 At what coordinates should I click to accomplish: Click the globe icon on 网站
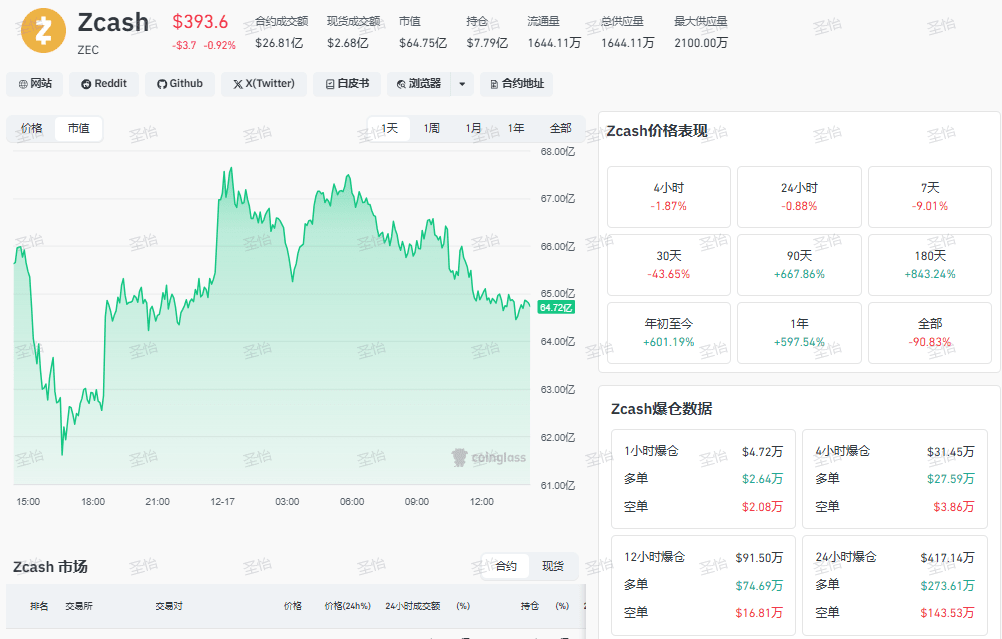23,84
